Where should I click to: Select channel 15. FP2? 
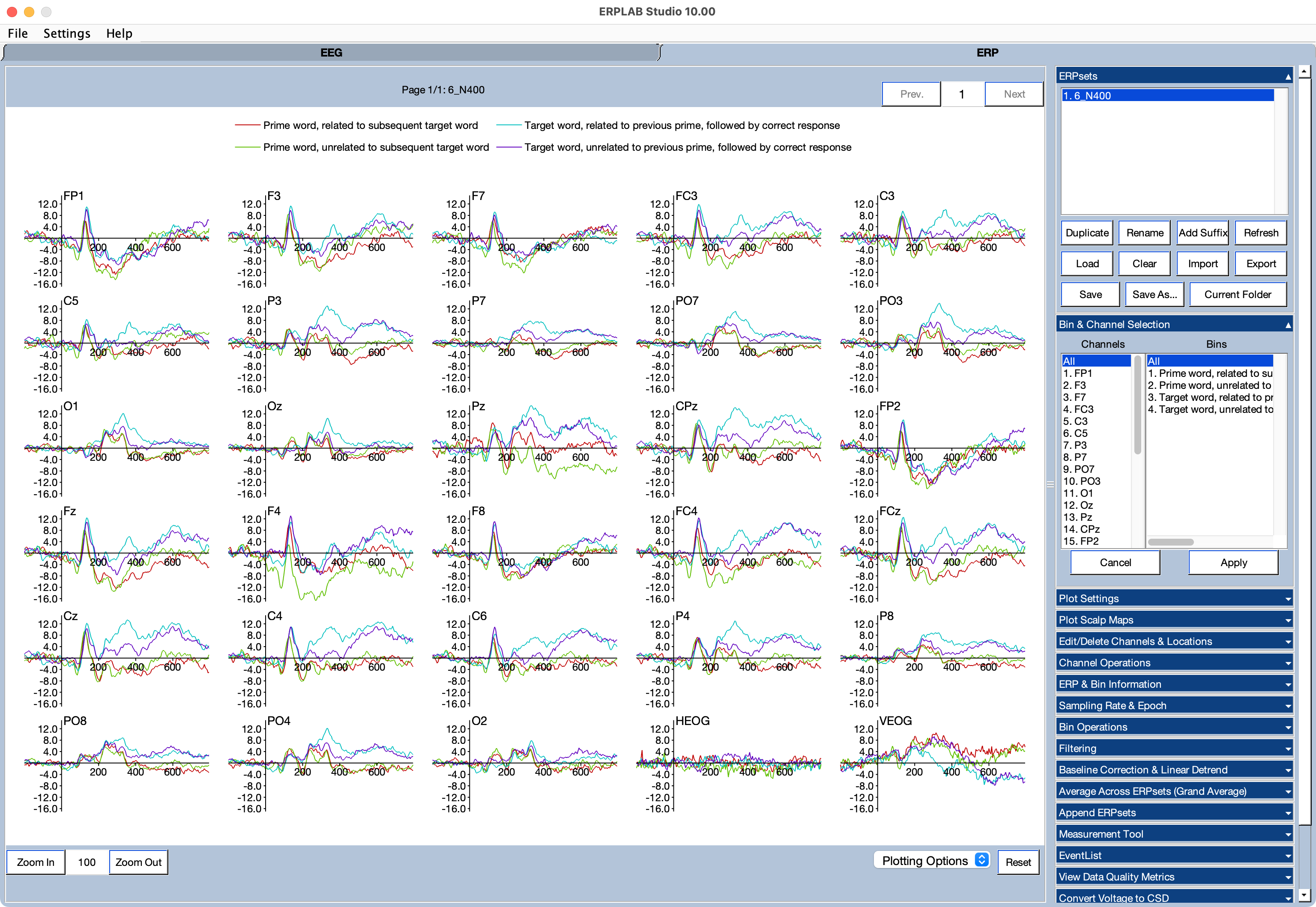coord(1096,541)
